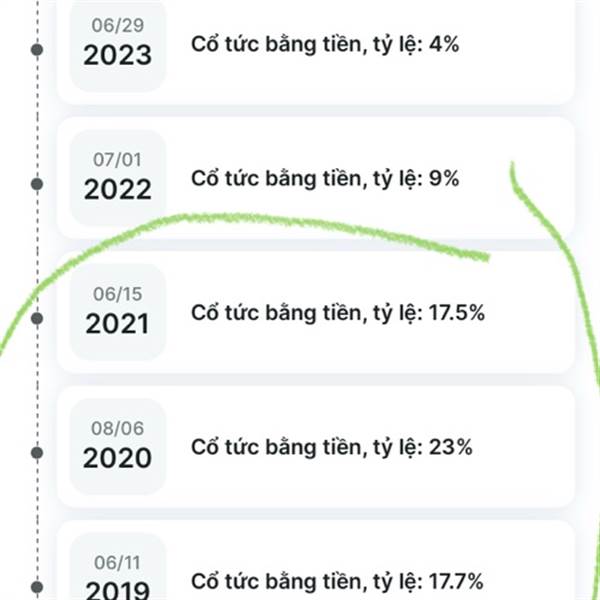The height and width of the screenshot is (600, 600).
Task: Select the 17.7% cash dividend text
Action: click(338, 581)
